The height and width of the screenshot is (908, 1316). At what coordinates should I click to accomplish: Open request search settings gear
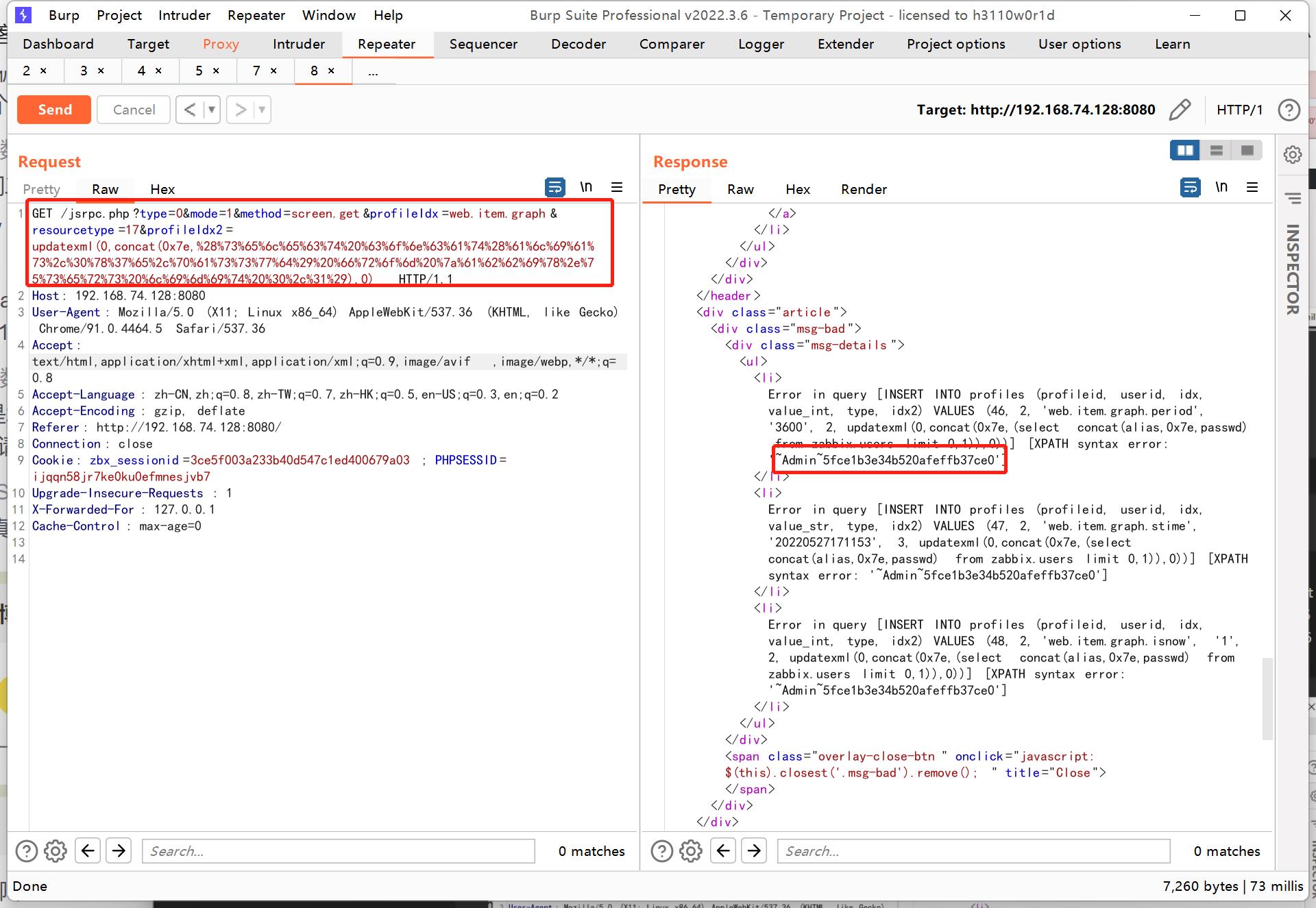coord(56,851)
